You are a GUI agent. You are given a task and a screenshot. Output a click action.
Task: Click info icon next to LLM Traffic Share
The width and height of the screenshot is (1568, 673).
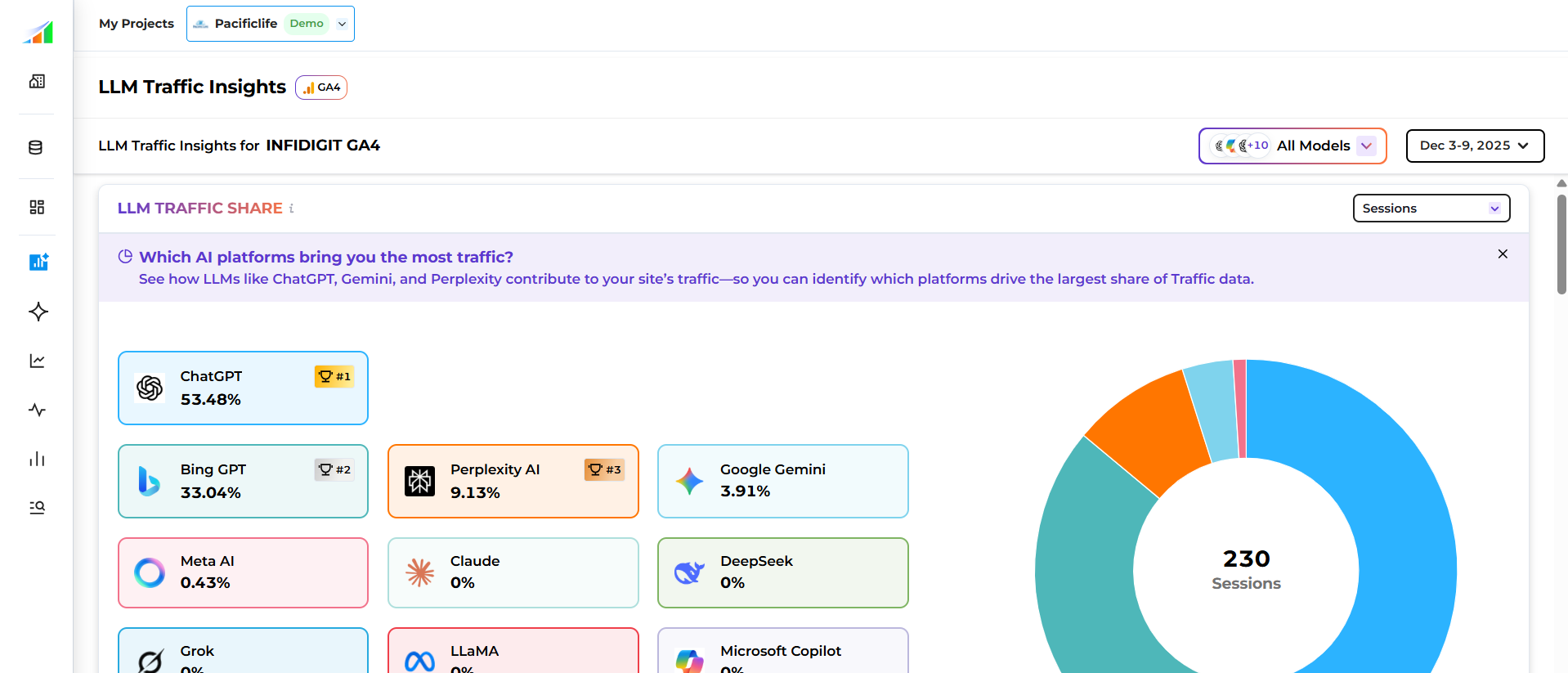point(291,209)
